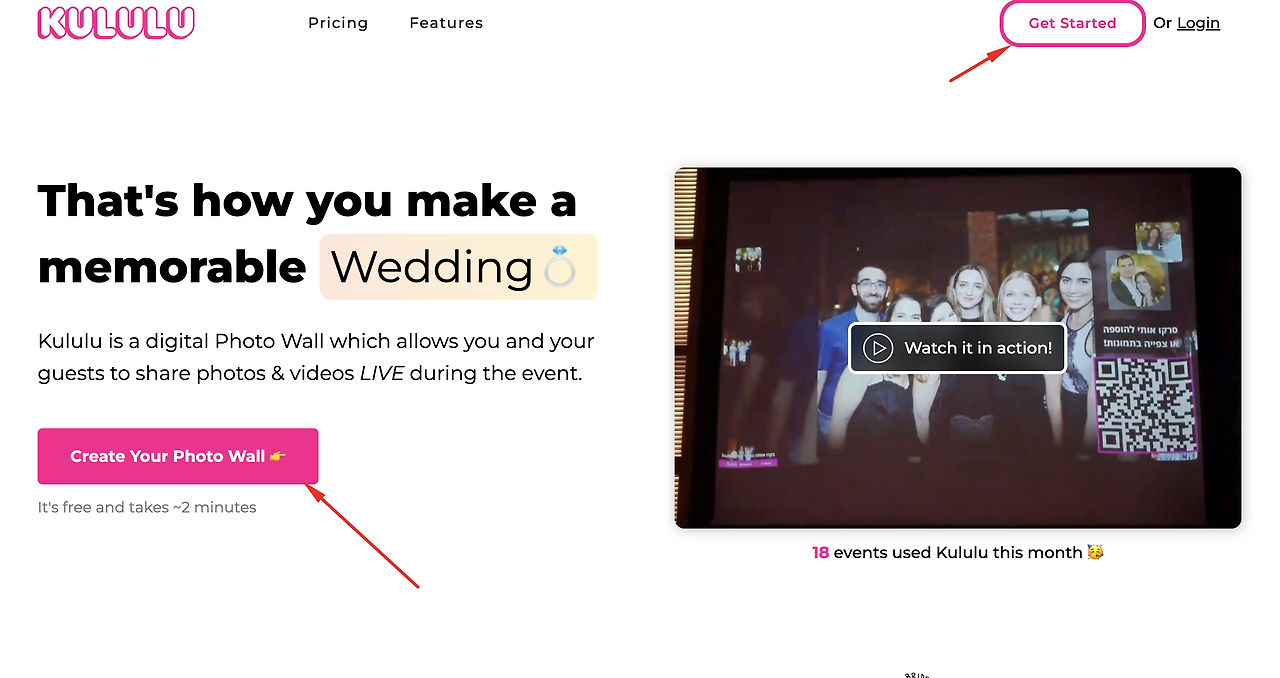Click the "It's free and takes ~2 minutes" text

pos(147,507)
